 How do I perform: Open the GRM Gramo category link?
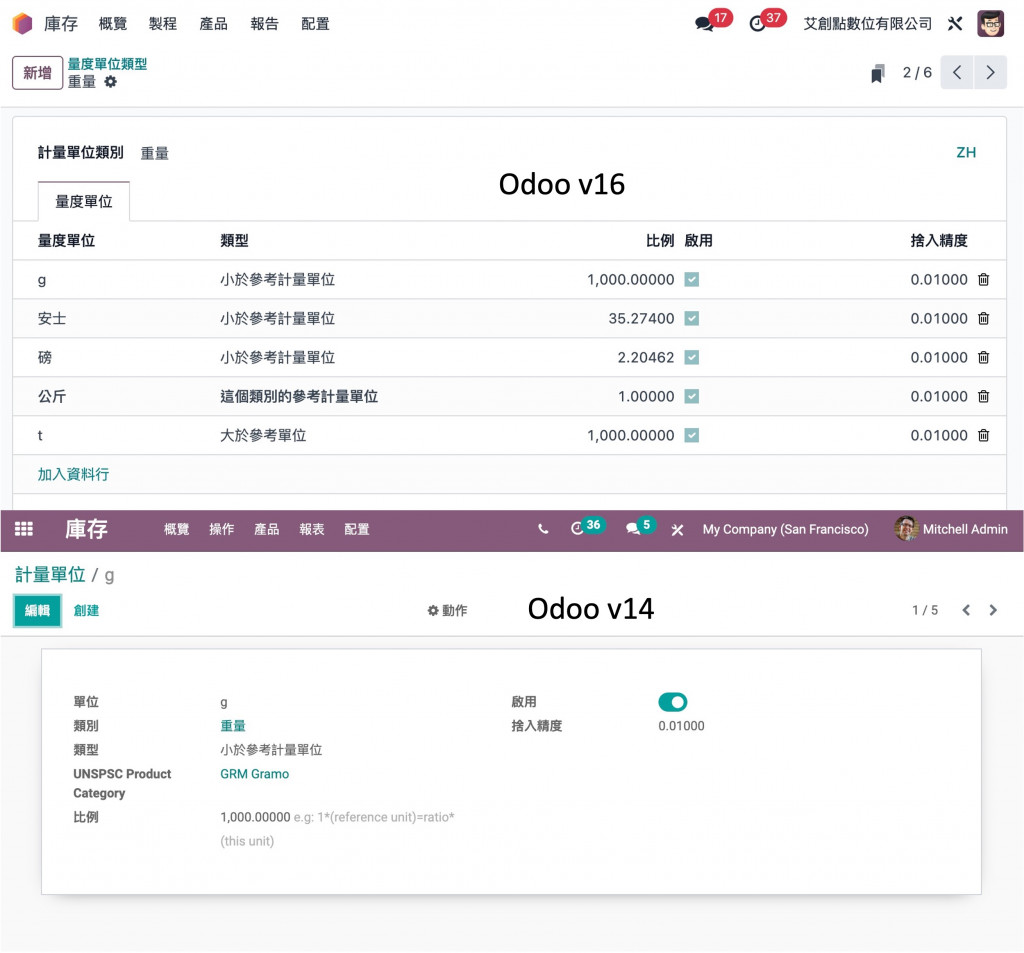coord(255,774)
